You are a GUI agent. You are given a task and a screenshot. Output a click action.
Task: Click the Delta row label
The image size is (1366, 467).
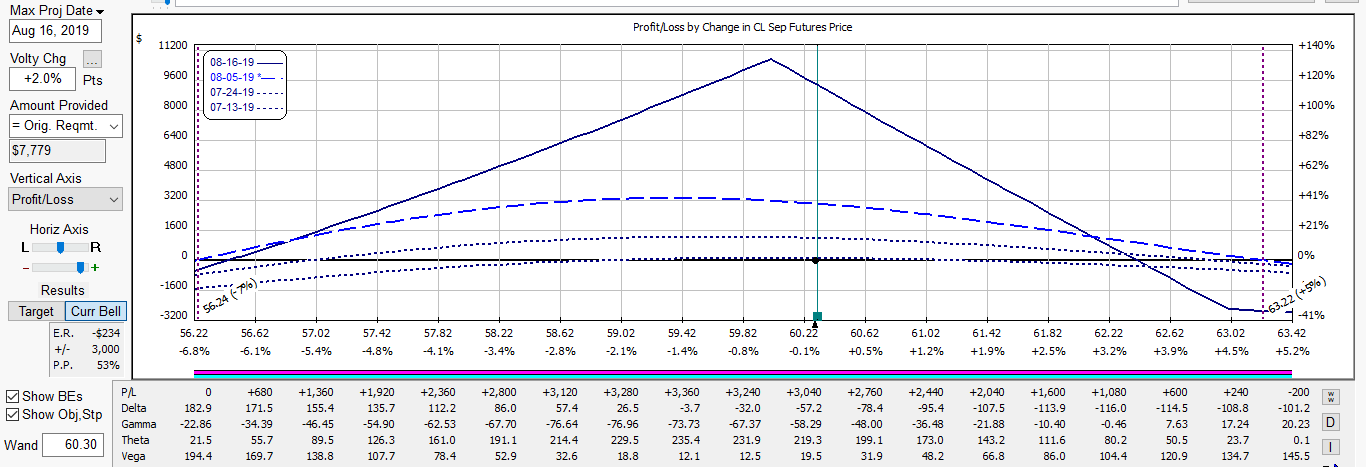(134, 408)
